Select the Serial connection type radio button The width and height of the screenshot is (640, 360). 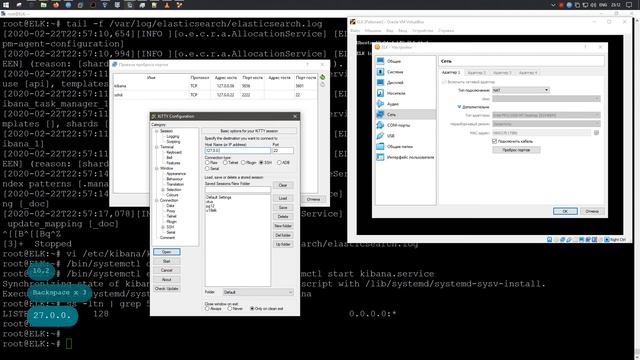(207, 168)
